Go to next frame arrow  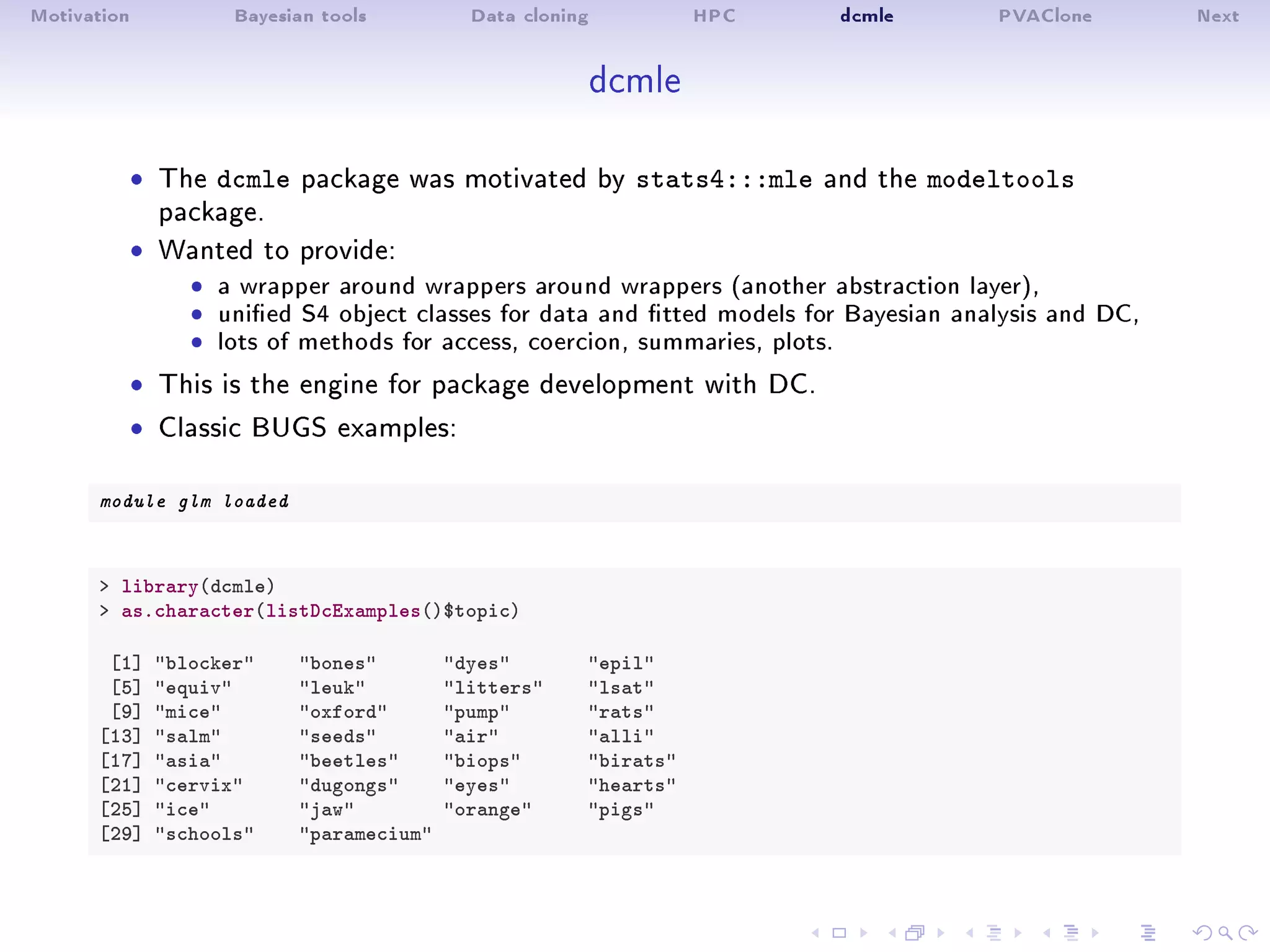941,932
